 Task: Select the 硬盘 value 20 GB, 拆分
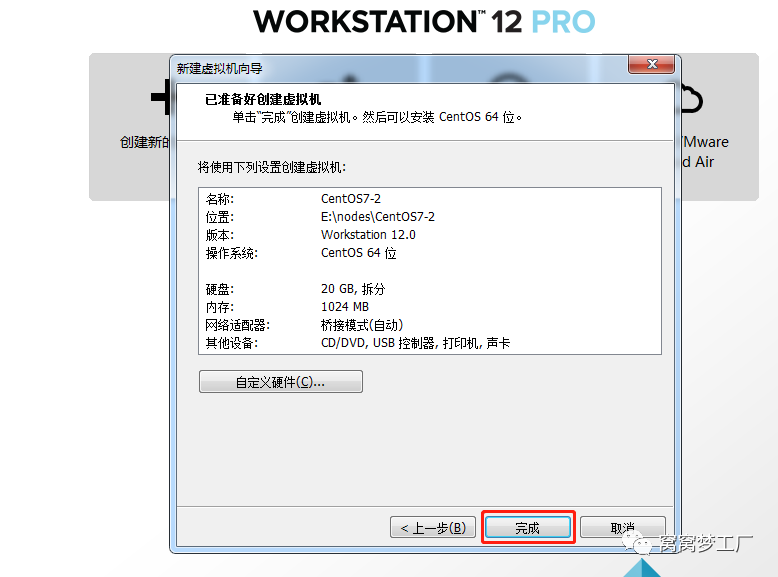[353, 289]
